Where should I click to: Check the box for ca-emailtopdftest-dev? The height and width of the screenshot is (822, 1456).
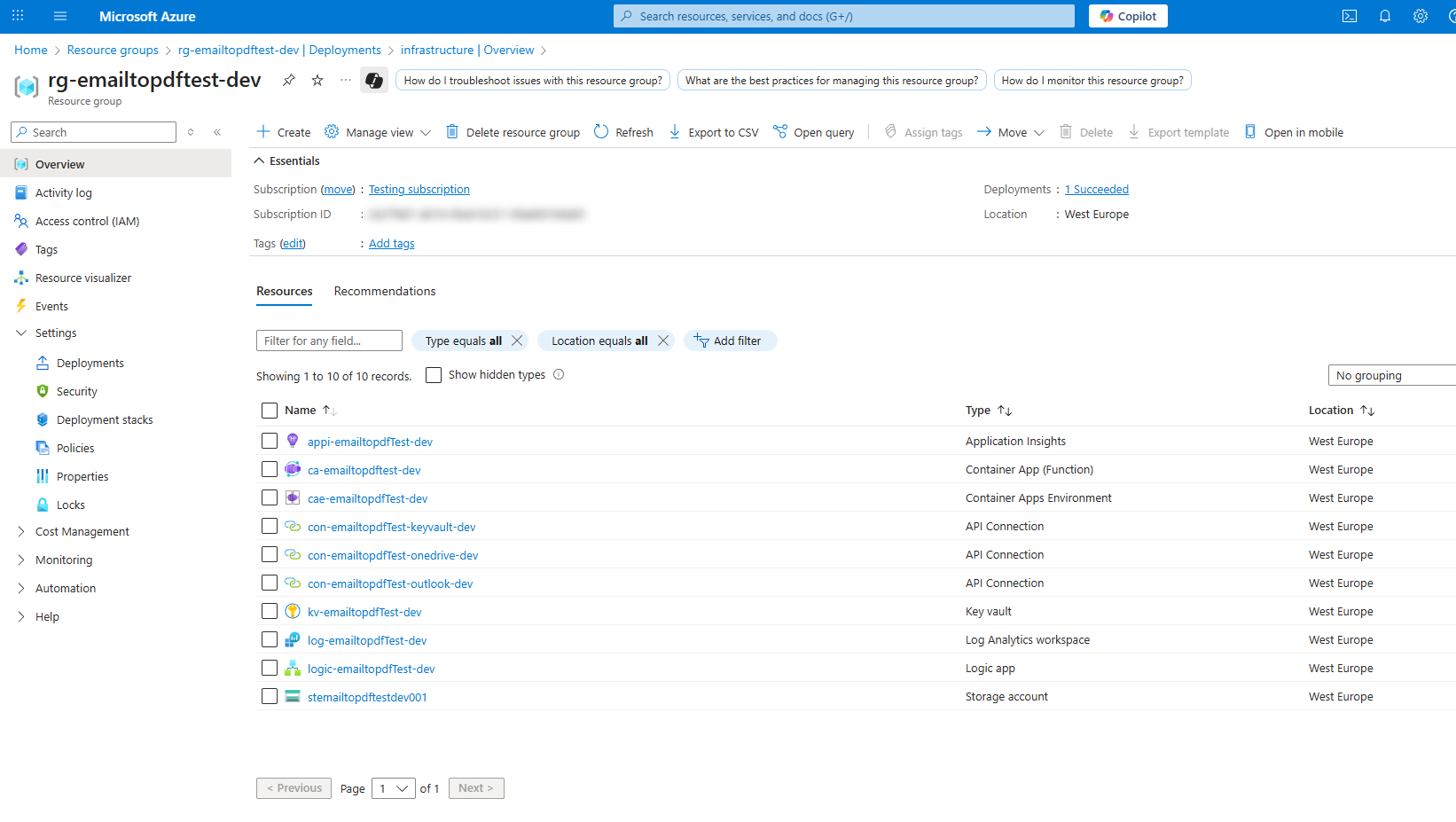click(x=270, y=469)
